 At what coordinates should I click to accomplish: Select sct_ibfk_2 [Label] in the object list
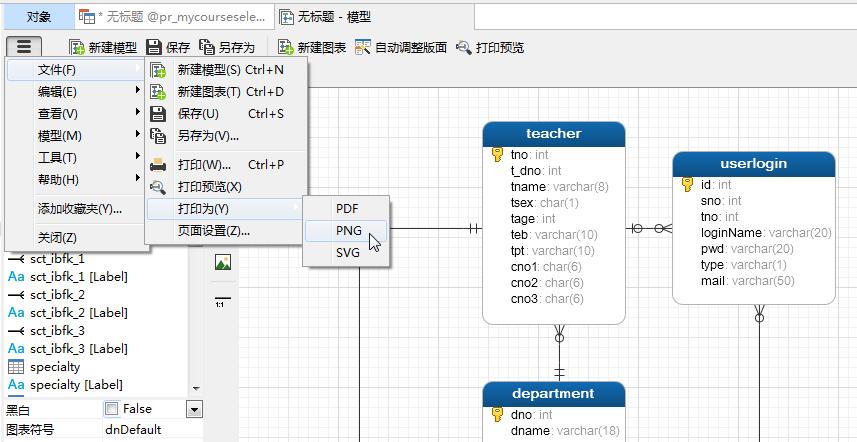click(79, 313)
